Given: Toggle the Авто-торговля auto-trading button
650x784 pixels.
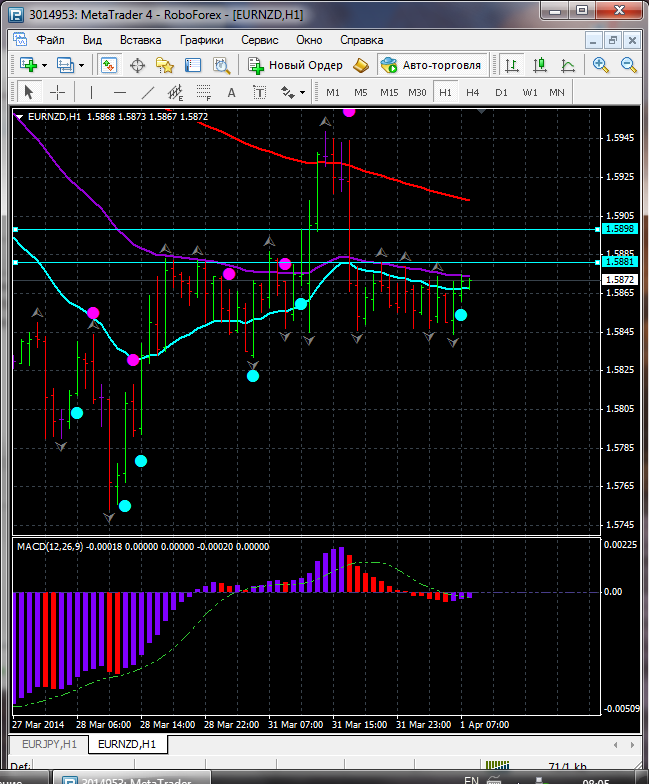Looking at the screenshot, I should click(x=431, y=65).
